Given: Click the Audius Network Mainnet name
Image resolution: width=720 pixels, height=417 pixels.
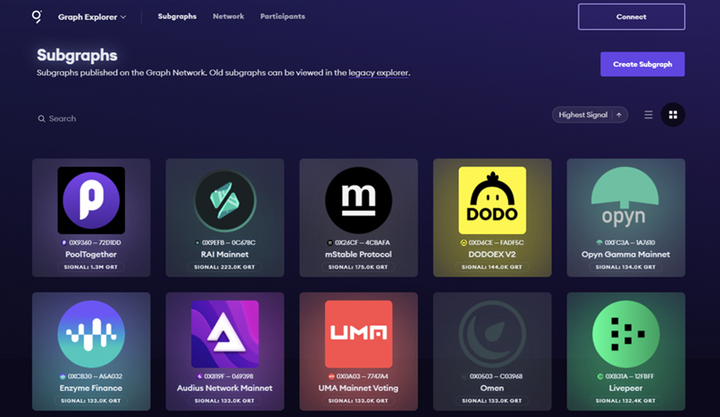Looking at the screenshot, I should click(x=225, y=388).
